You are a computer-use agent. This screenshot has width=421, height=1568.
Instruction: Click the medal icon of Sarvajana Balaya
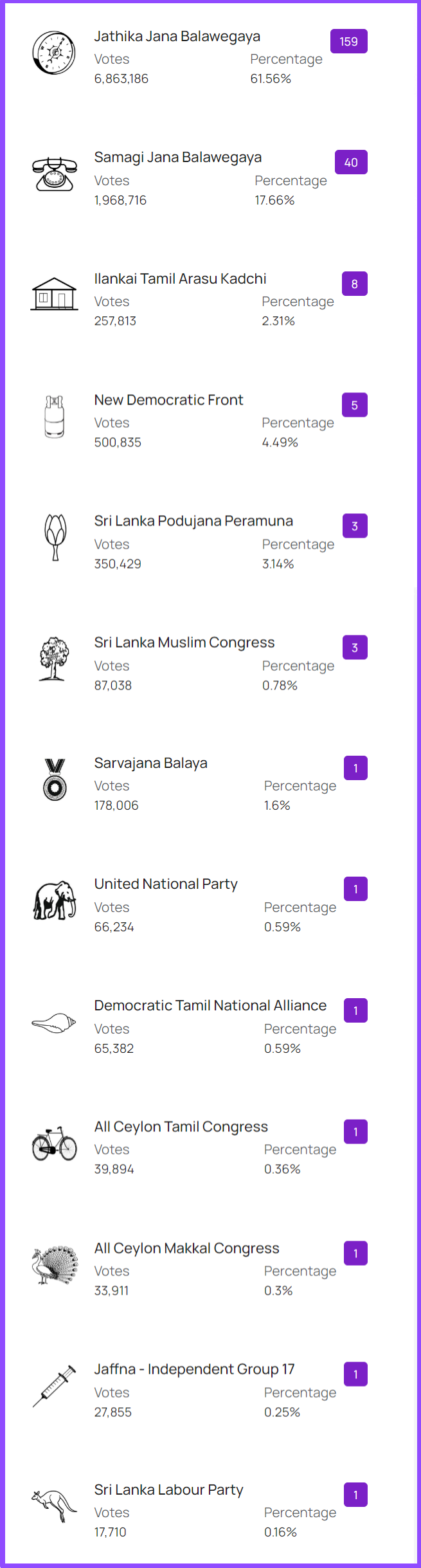55,779
